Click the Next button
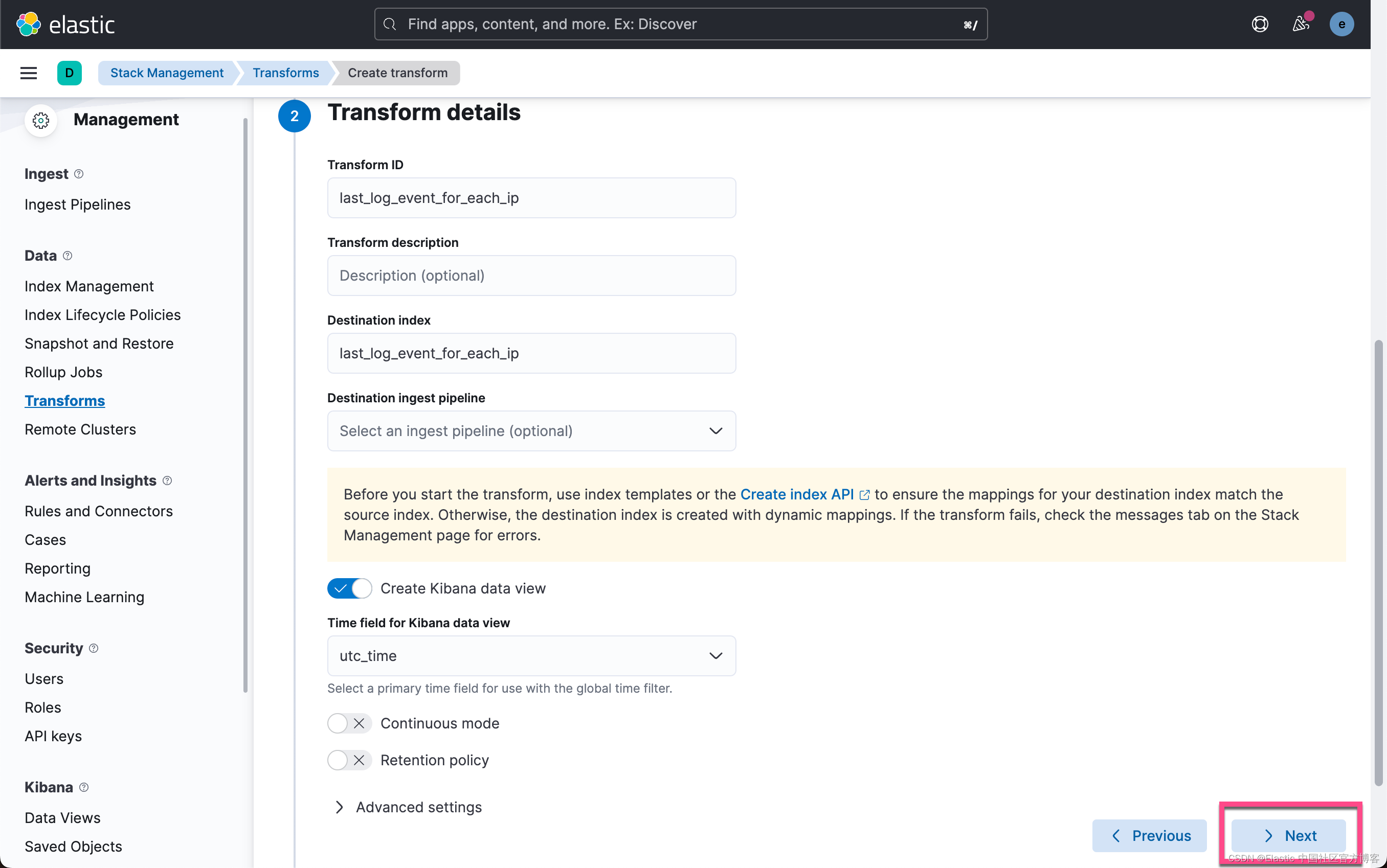Viewport: 1387px width, 868px height. coord(1288,836)
